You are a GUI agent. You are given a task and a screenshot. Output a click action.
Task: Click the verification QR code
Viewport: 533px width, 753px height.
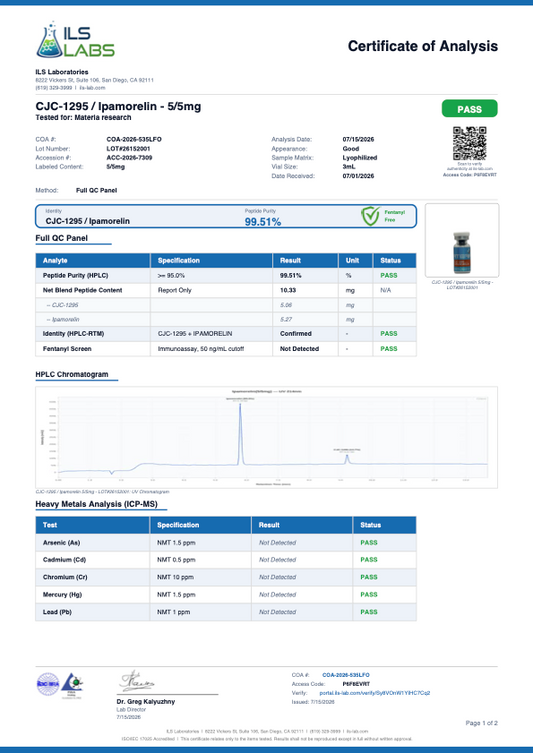coord(469,143)
